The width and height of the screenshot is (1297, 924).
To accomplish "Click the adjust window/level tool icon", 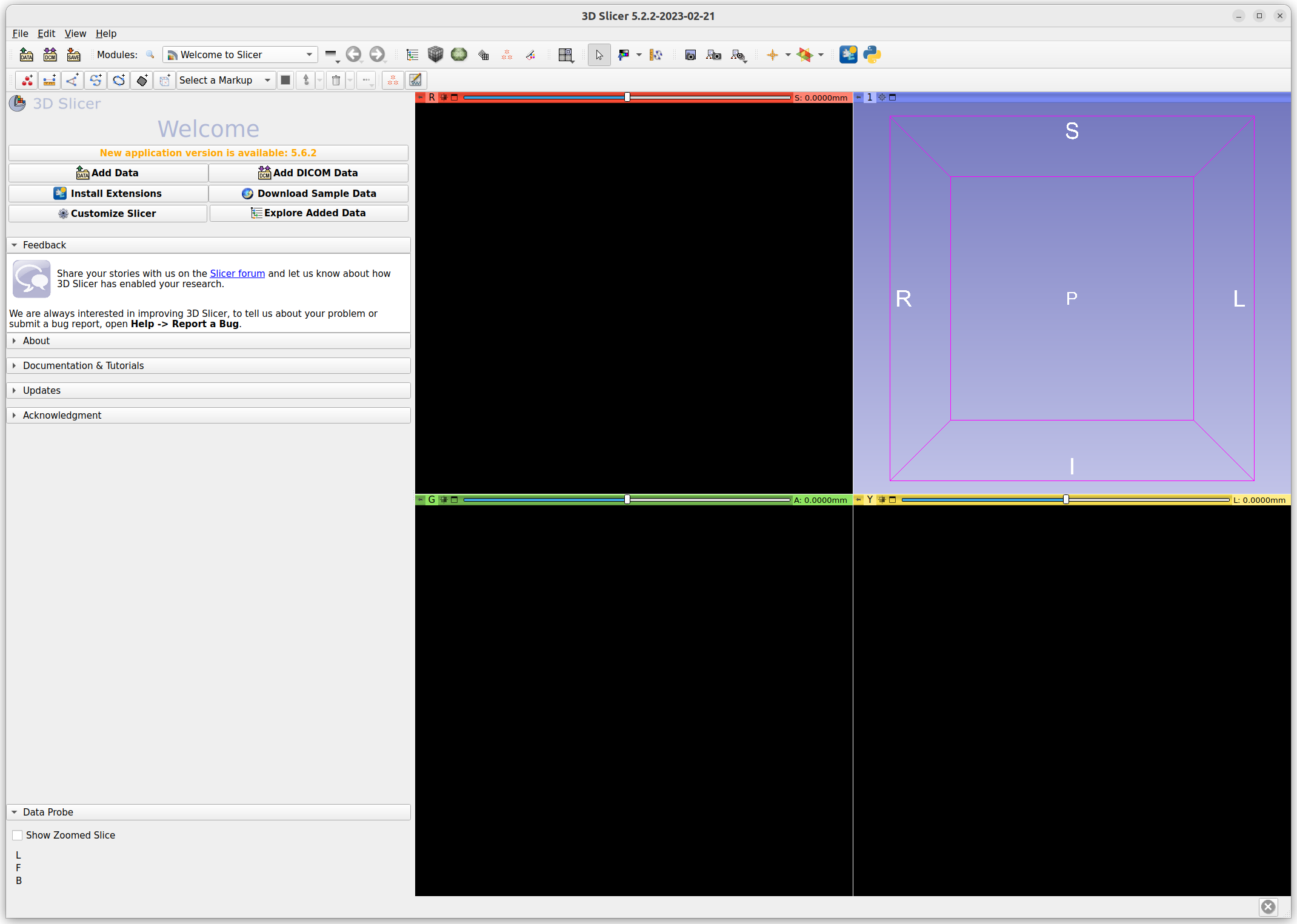I will 623,55.
